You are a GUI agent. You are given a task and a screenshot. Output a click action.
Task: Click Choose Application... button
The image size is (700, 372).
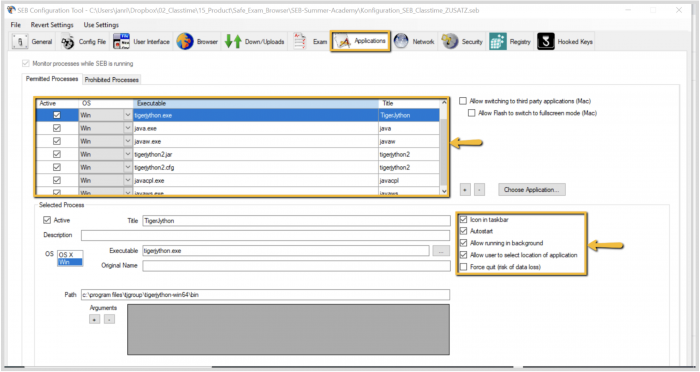pyautogui.click(x=532, y=190)
